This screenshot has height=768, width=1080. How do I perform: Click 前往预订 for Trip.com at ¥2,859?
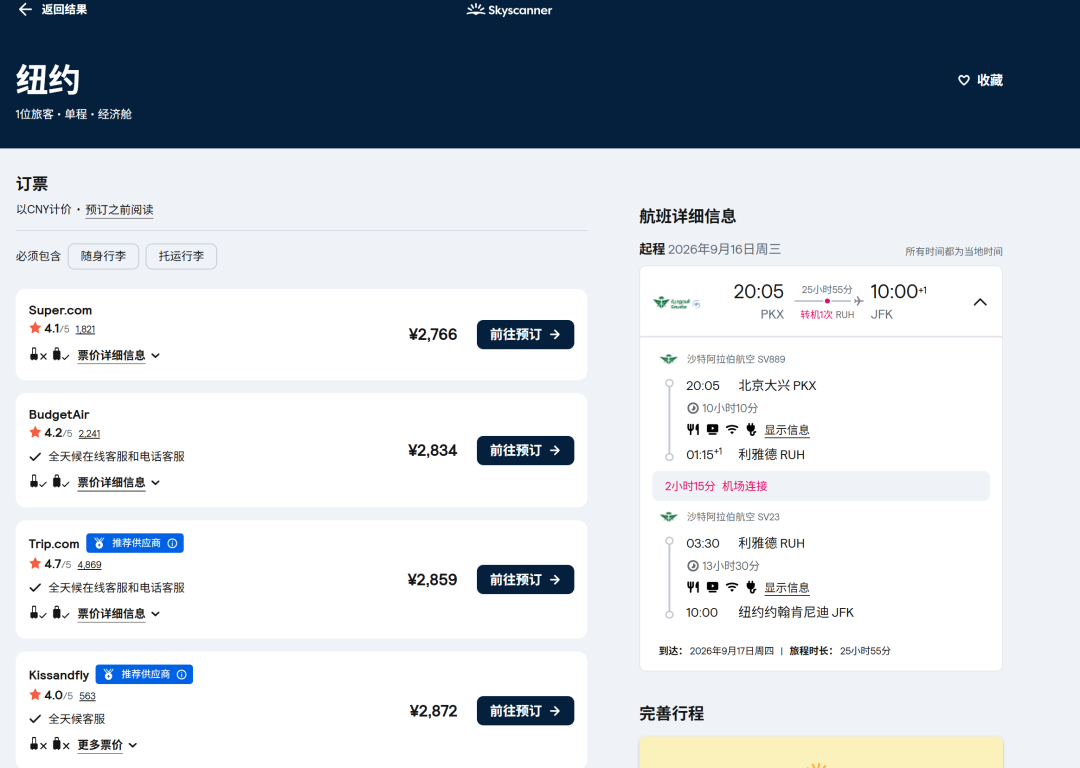pyautogui.click(x=526, y=579)
